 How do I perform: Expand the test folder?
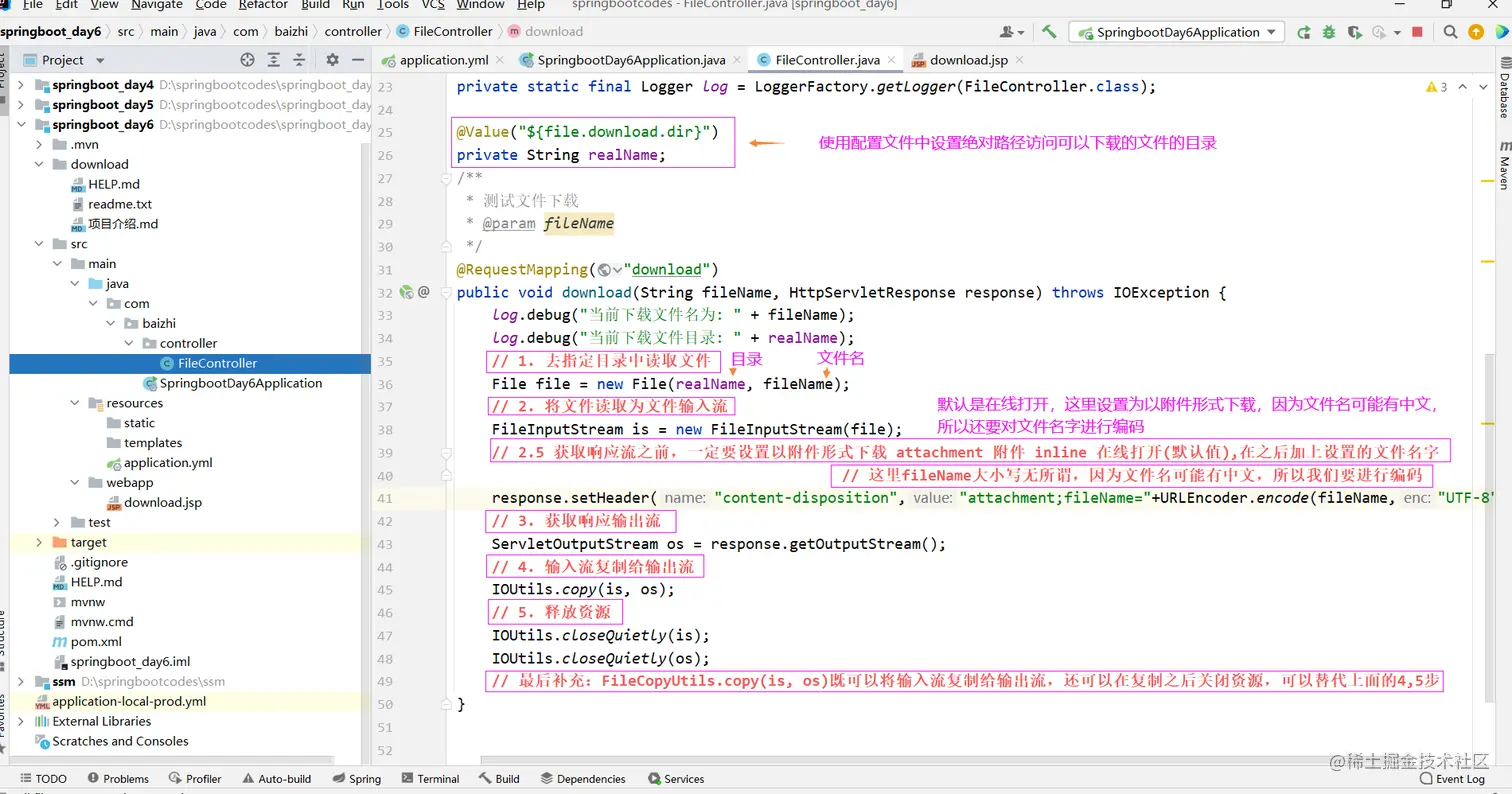point(57,522)
